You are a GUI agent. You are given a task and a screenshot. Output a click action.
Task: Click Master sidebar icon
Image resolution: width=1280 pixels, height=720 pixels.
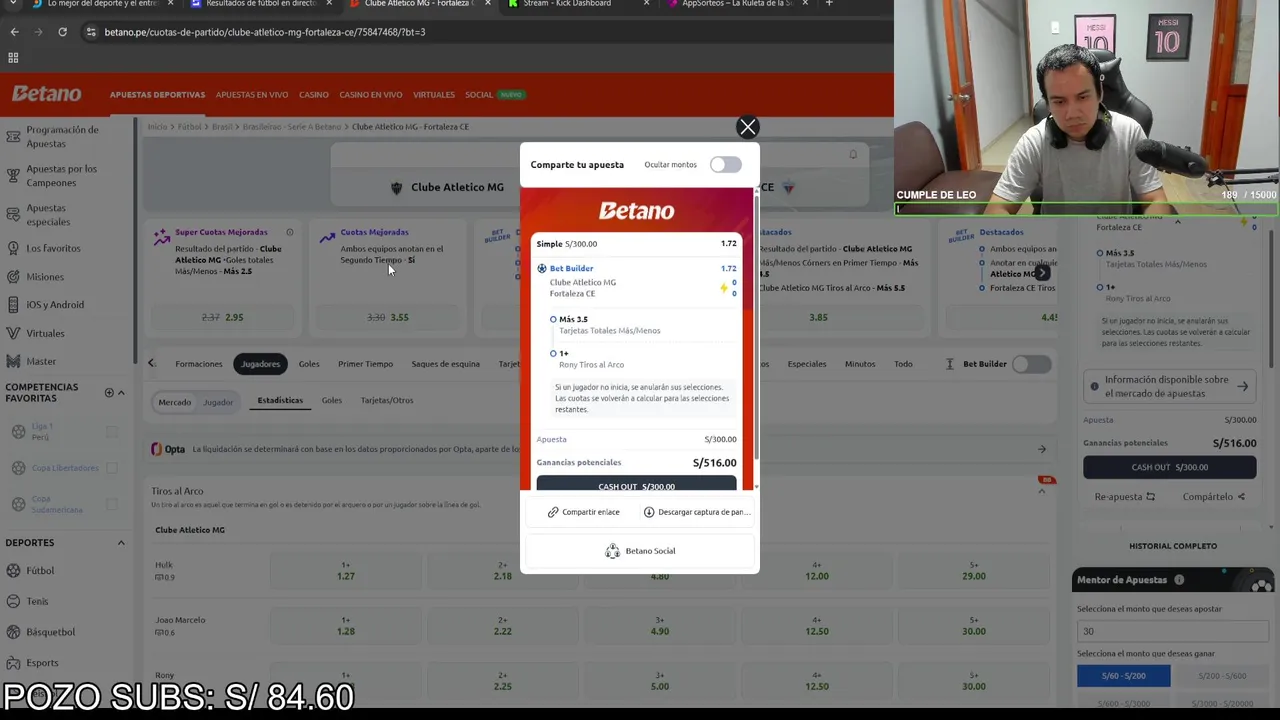13,361
